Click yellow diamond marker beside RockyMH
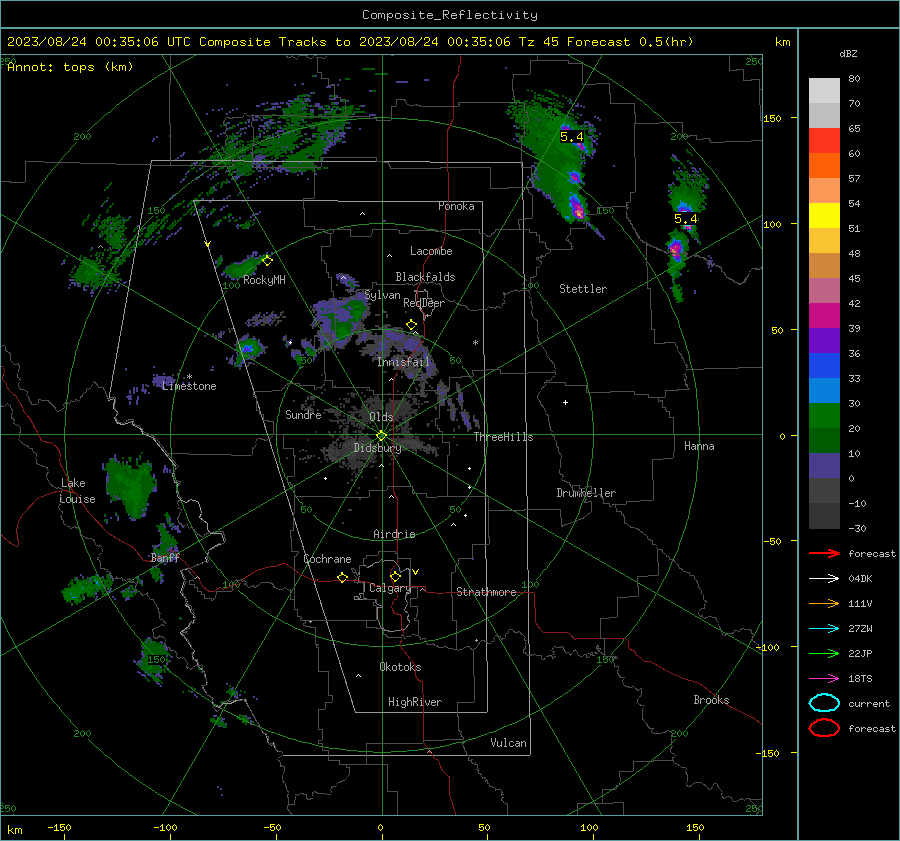This screenshot has height=841, width=900. pos(267,261)
